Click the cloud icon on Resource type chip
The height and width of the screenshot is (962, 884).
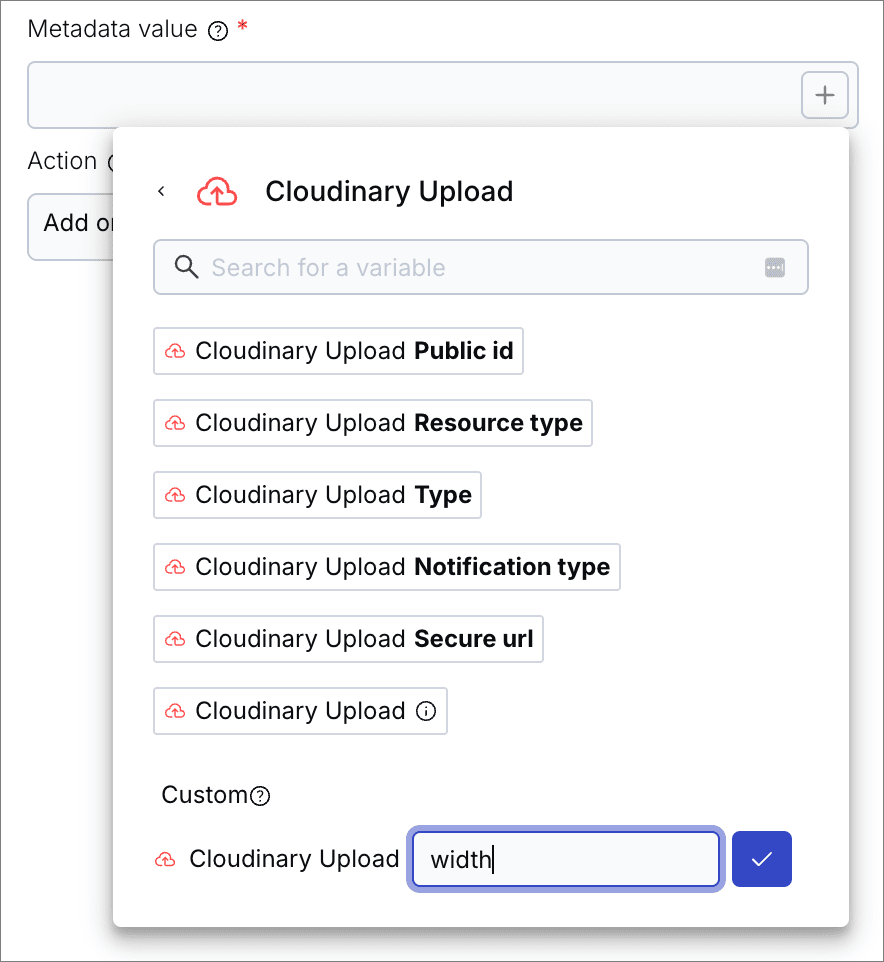(175, 423)
